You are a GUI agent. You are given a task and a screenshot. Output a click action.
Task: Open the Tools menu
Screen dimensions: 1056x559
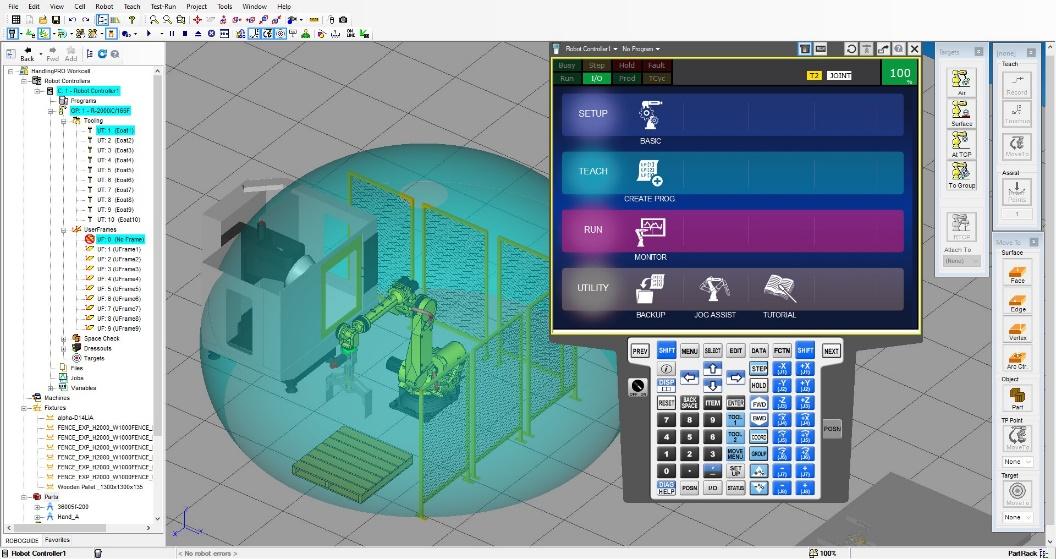click(x=225, y=7)
